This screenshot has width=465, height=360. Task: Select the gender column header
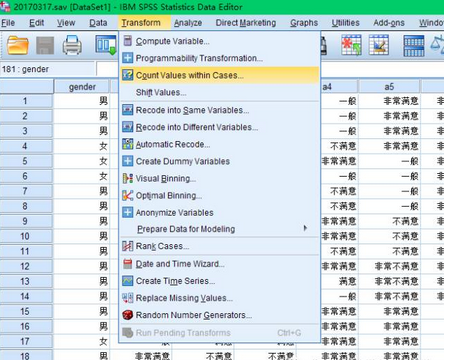pos(82,87)
